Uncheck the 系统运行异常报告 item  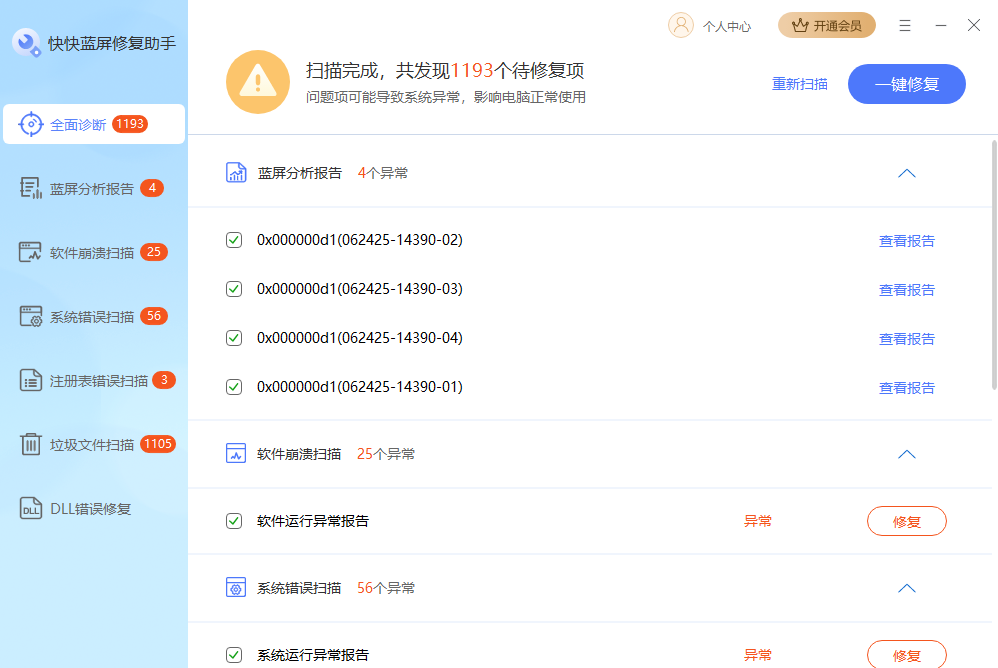tap(233, 655)
